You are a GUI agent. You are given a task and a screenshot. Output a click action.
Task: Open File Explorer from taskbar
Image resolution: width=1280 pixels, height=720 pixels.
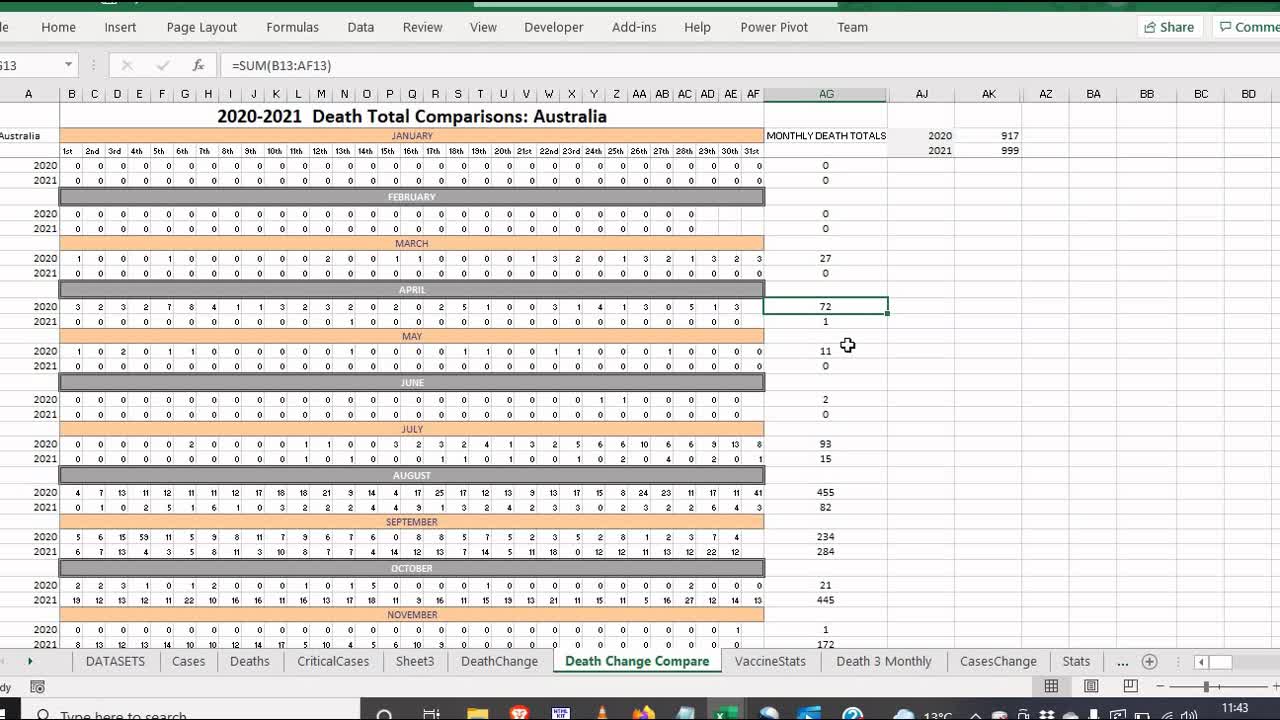point(477,714)
